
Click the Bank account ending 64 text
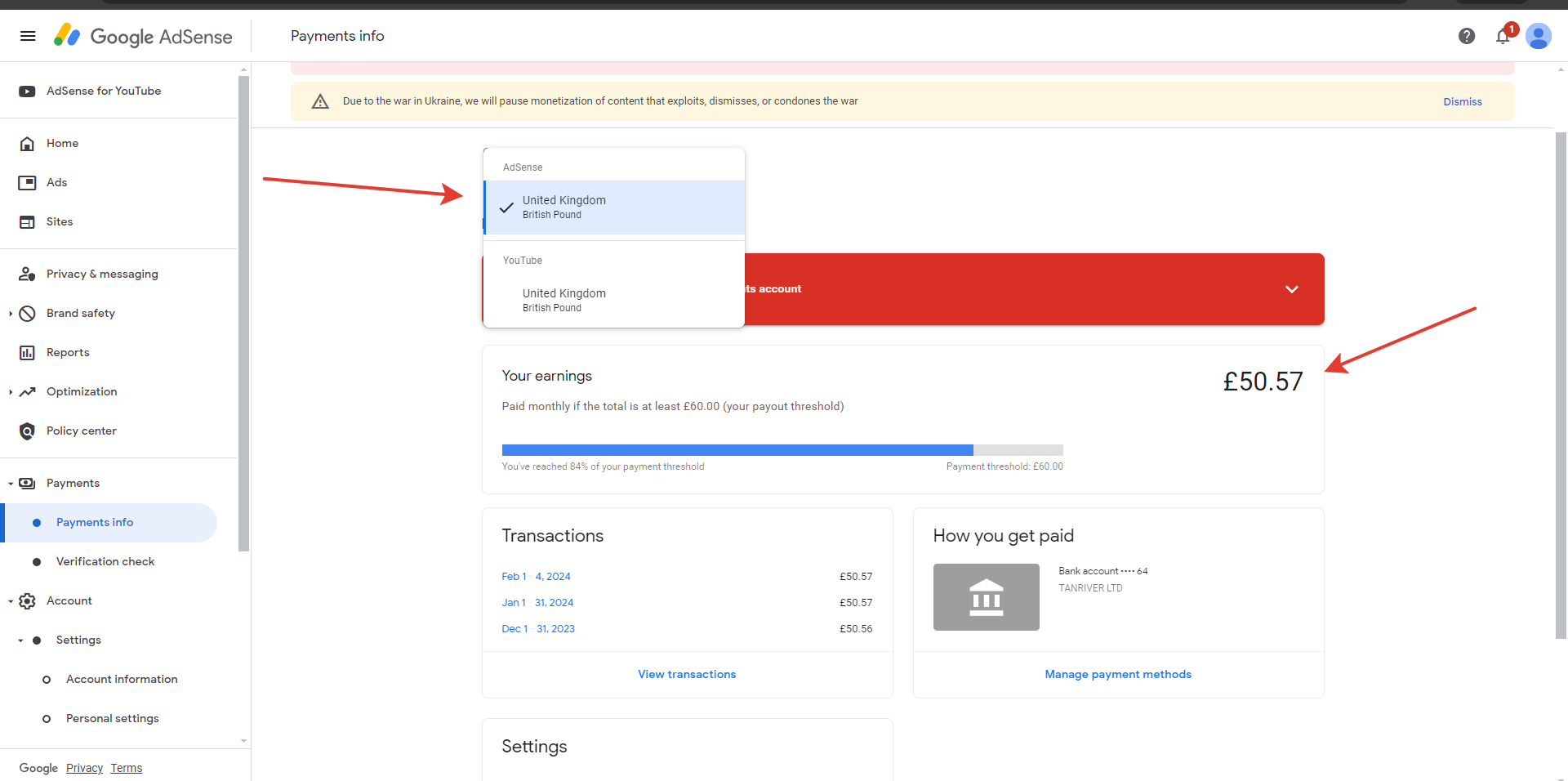(1103, 571)
